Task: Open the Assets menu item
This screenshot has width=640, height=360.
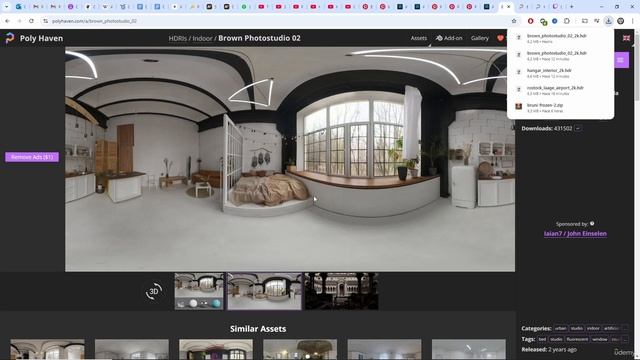Action: pos(418,38)
